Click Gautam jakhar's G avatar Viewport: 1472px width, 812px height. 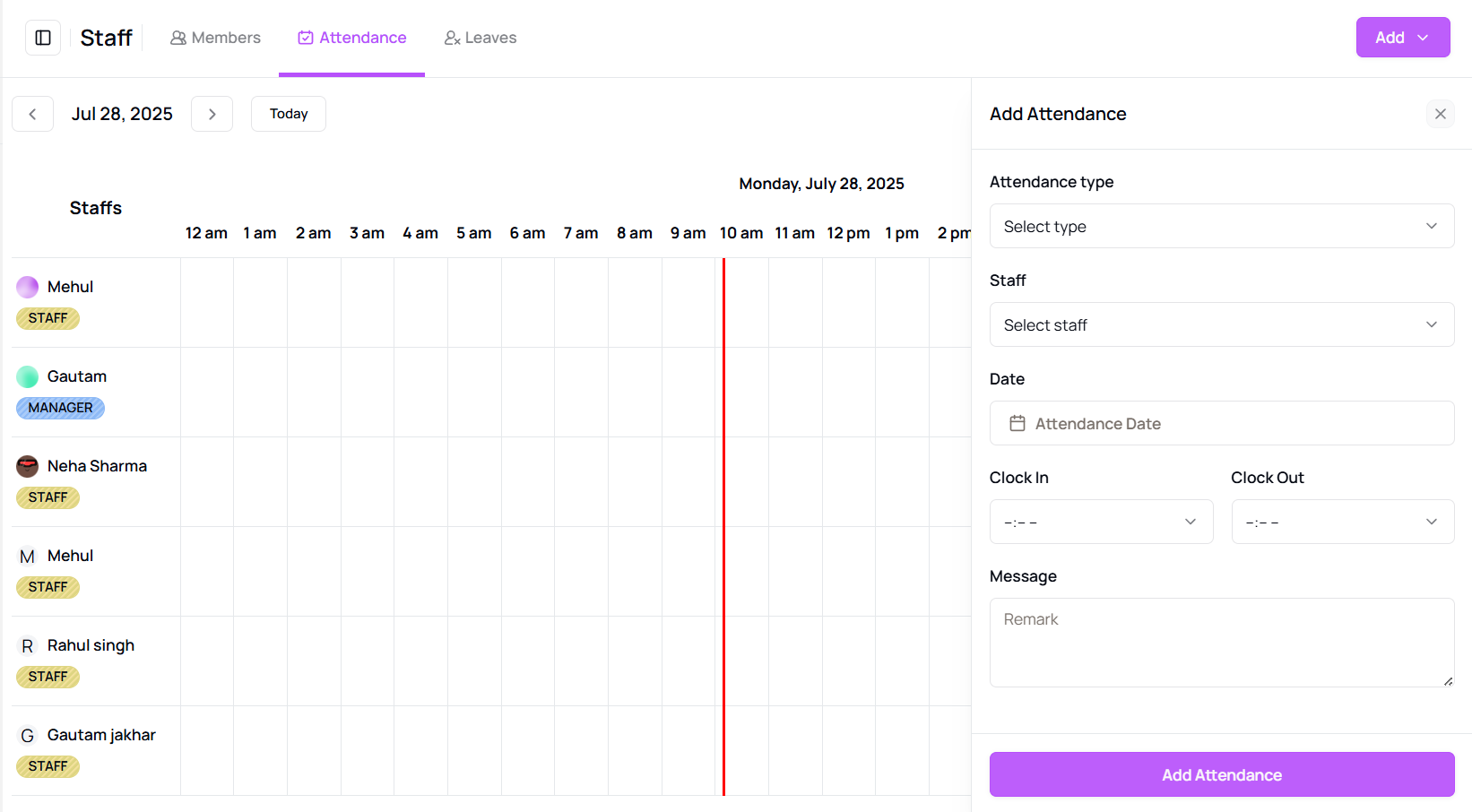tap(28, 735)
